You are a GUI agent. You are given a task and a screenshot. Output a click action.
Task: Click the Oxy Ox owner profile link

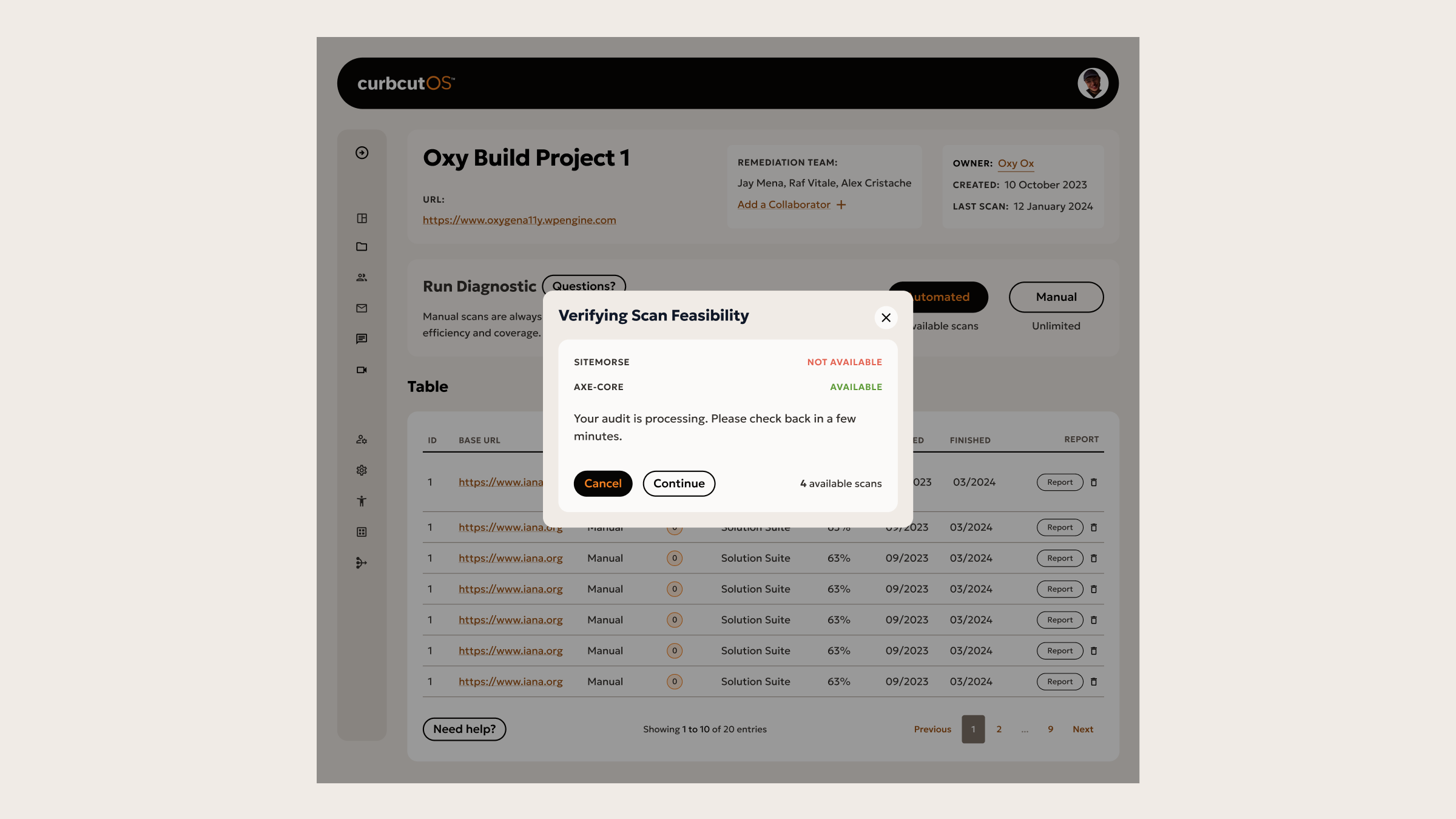(x=1016, y=163)
